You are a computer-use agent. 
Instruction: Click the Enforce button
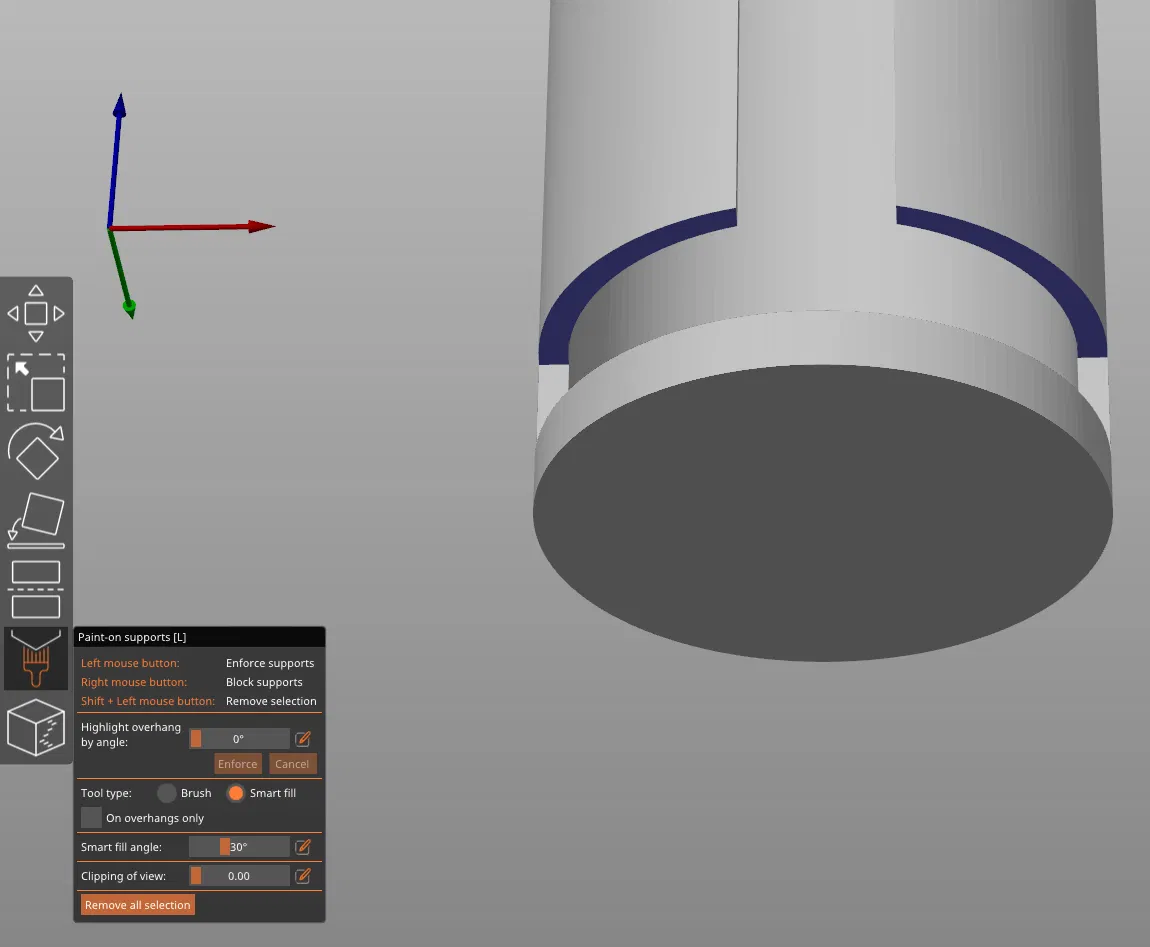click(238, 764)
